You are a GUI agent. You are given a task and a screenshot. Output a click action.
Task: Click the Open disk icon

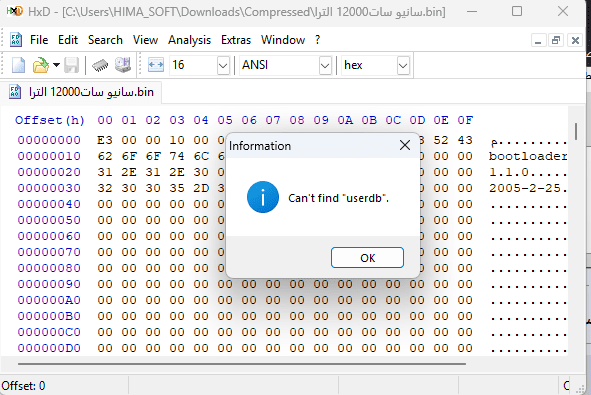click(x=122, y=65)
